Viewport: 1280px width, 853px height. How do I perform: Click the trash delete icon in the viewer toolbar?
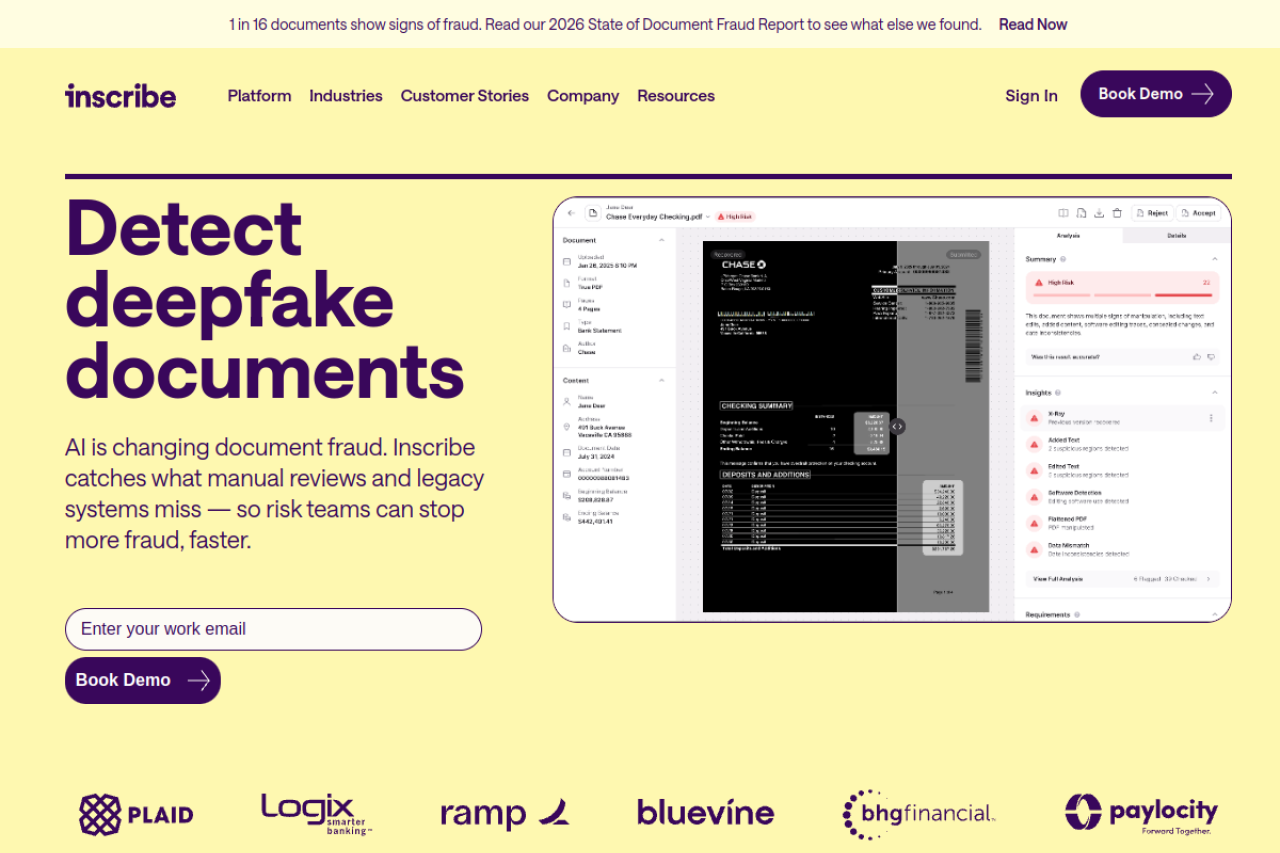(1117, 213)
